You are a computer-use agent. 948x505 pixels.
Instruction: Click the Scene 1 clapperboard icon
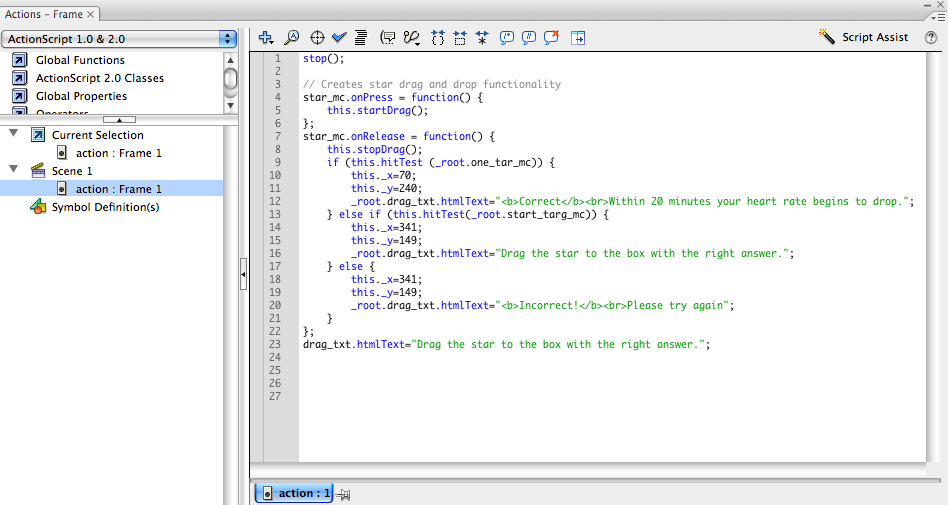[x=38, y=171]
